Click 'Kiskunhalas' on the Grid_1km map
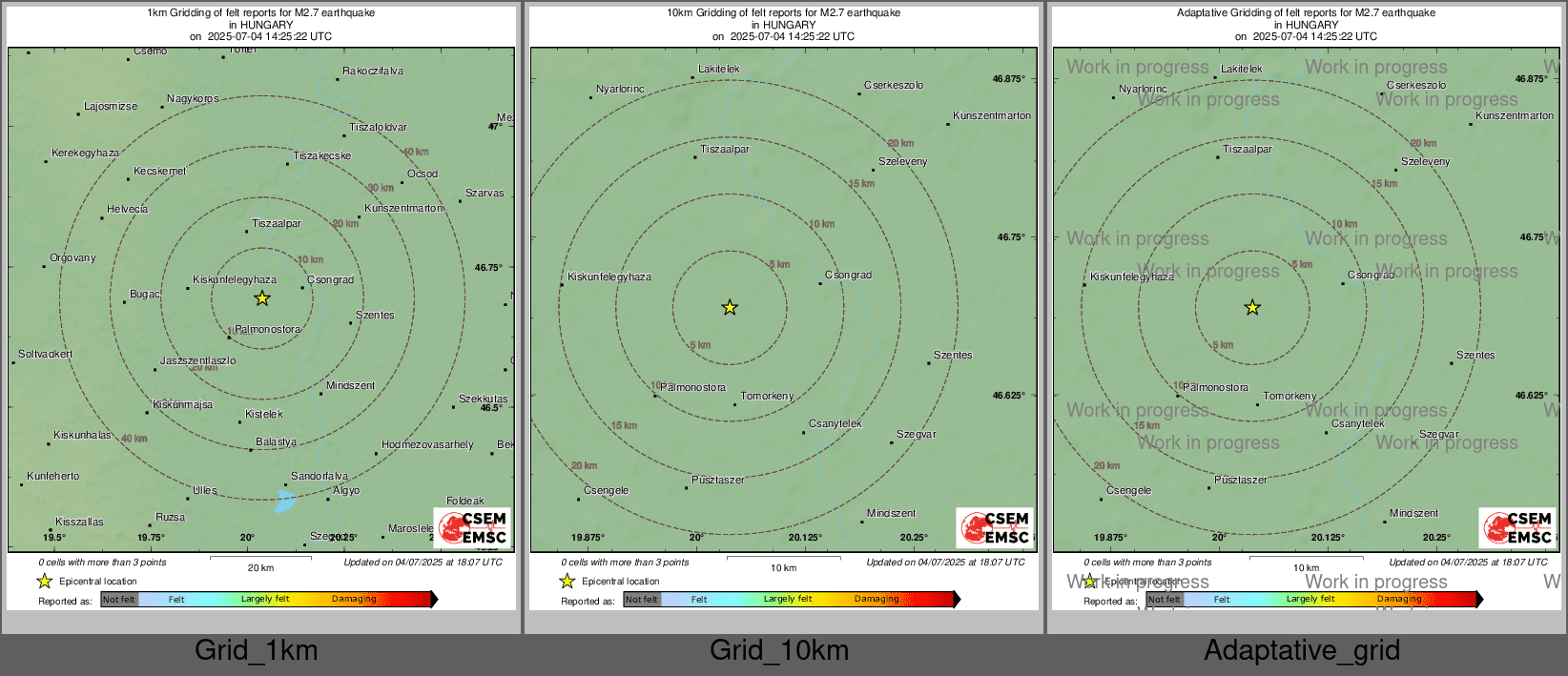 82,436
